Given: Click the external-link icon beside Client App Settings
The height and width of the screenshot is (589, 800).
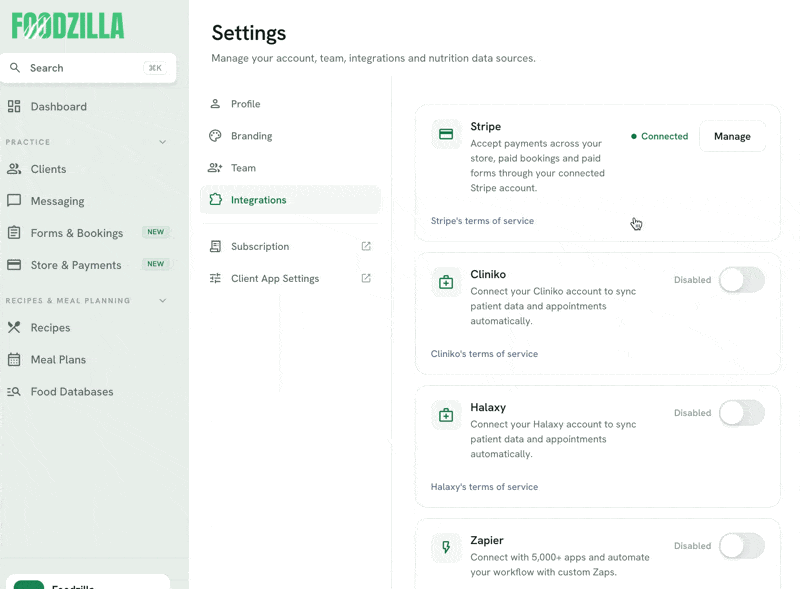Looking at the screenshot, I should (x=366, y=278).
